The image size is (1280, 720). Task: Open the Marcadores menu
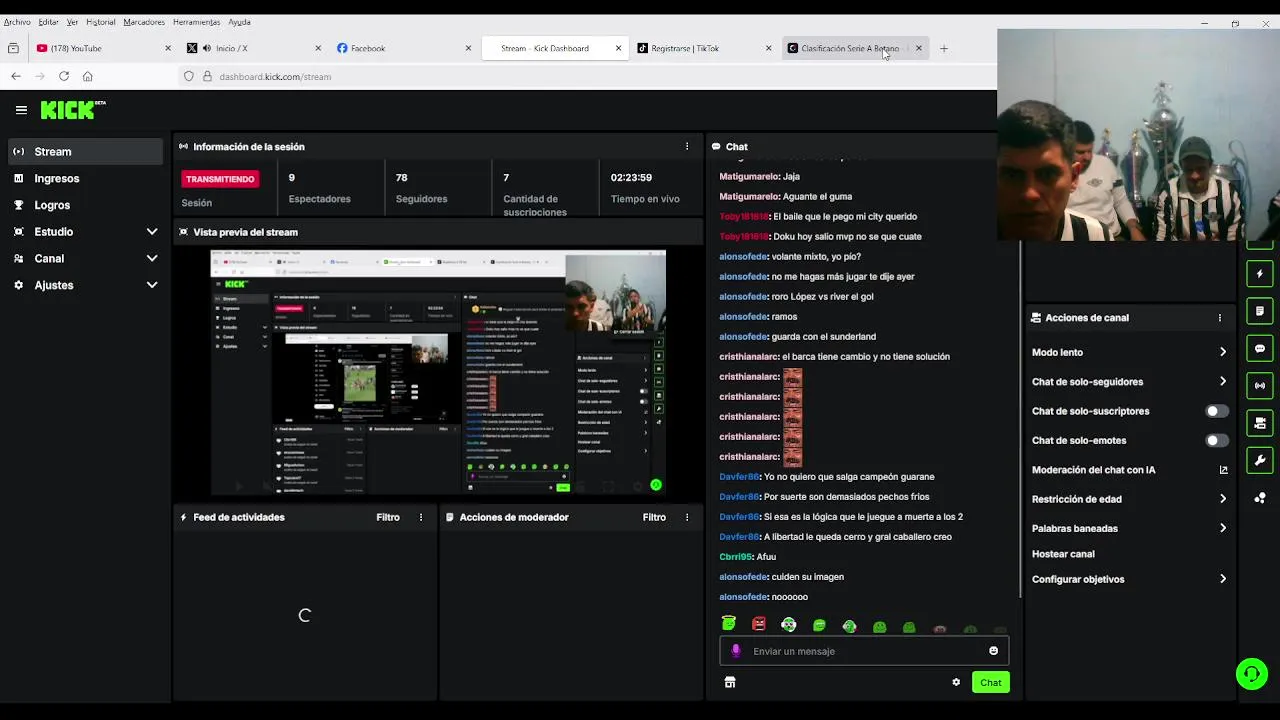click(145, 22)
